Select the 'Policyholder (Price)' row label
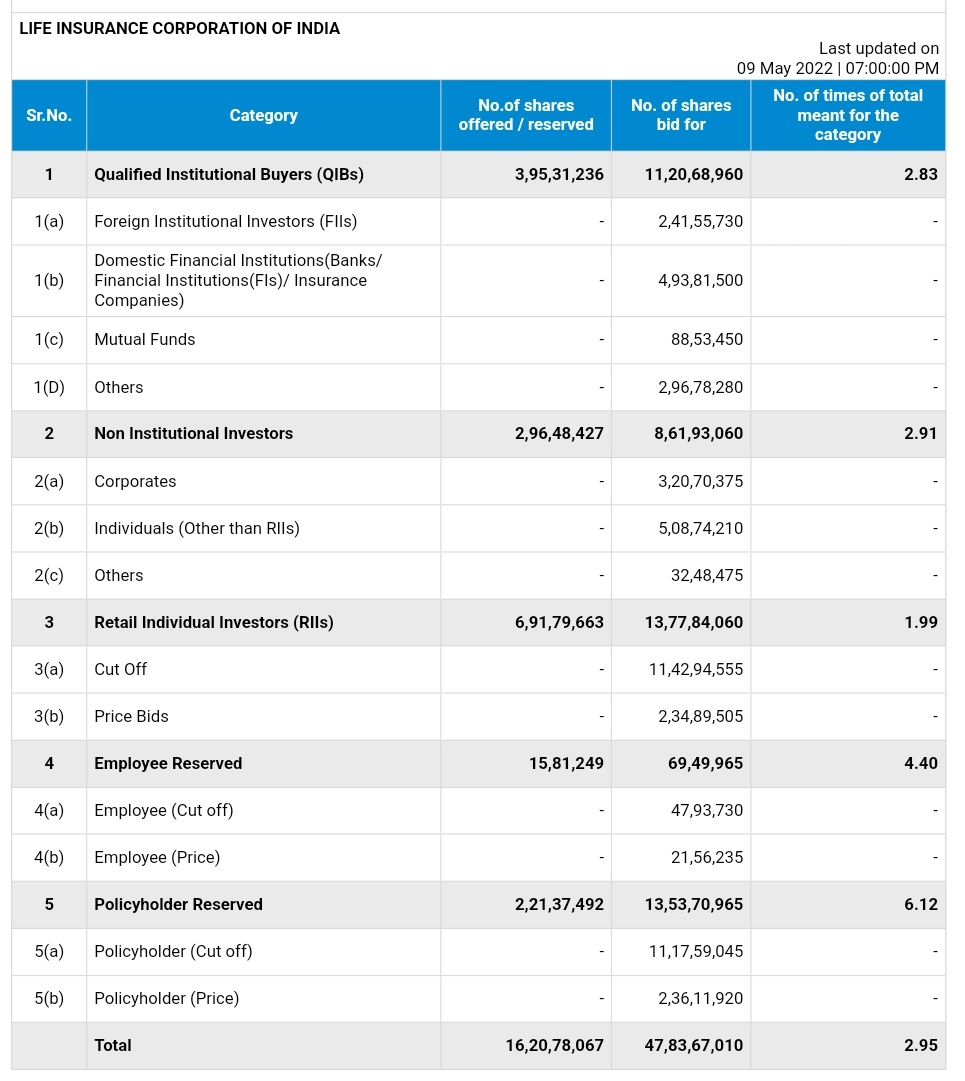This screenshot has width=965, height=1081. (167, 998)
